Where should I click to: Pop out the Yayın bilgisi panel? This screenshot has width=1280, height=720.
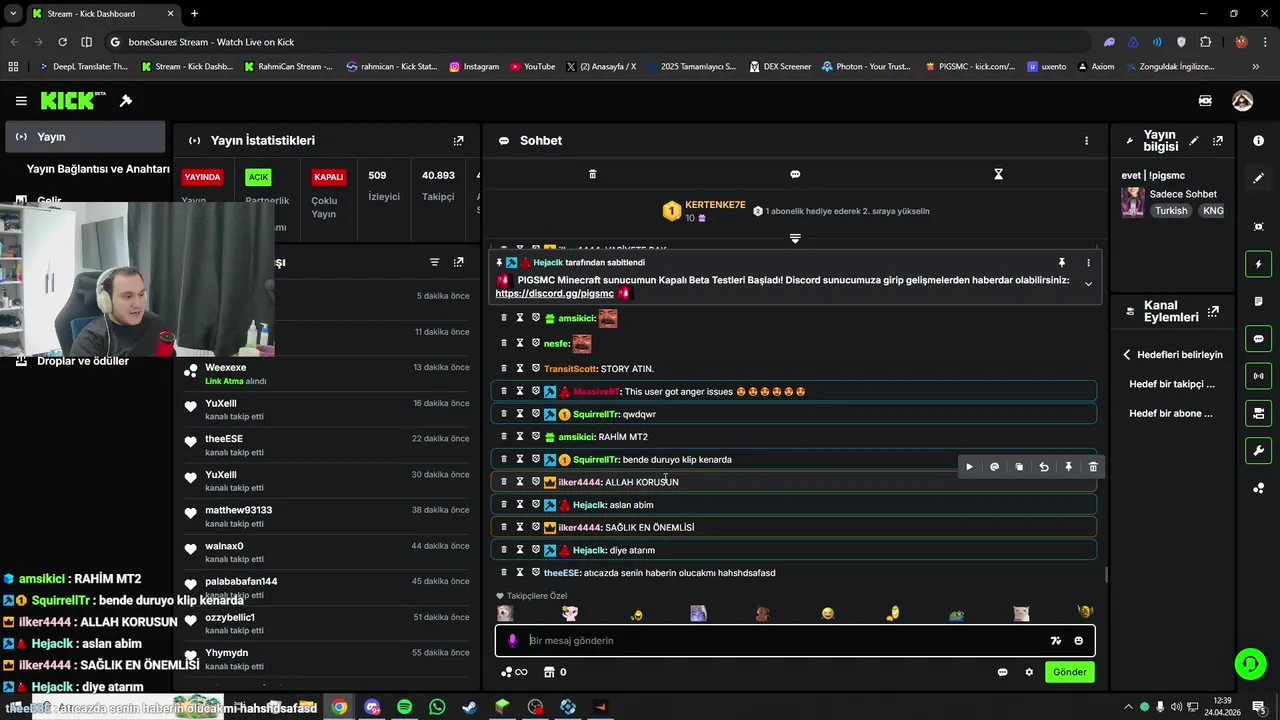(1218, 141)
